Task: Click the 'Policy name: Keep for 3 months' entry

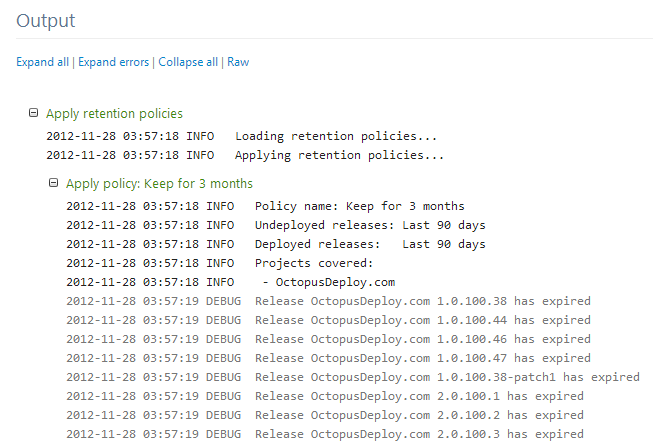Action: [x=360, y=206]
